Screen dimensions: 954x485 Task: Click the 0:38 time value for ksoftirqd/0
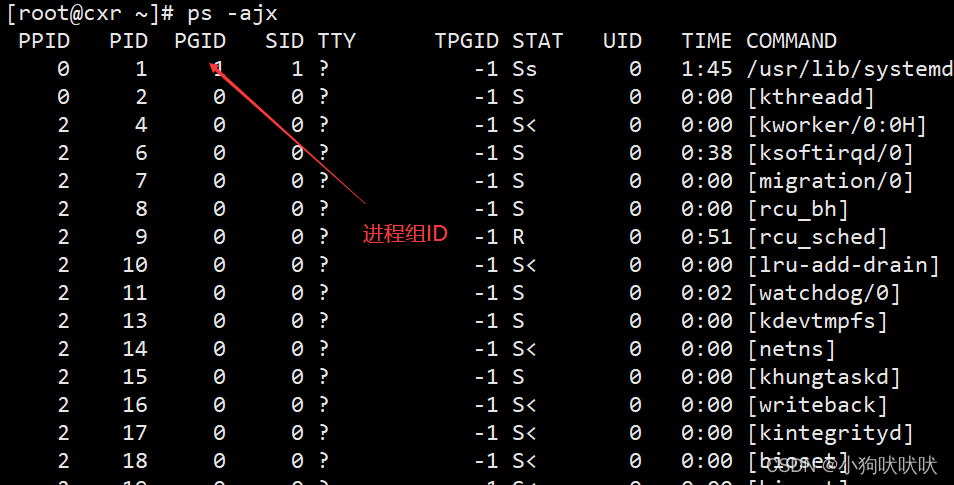[706, 153]
